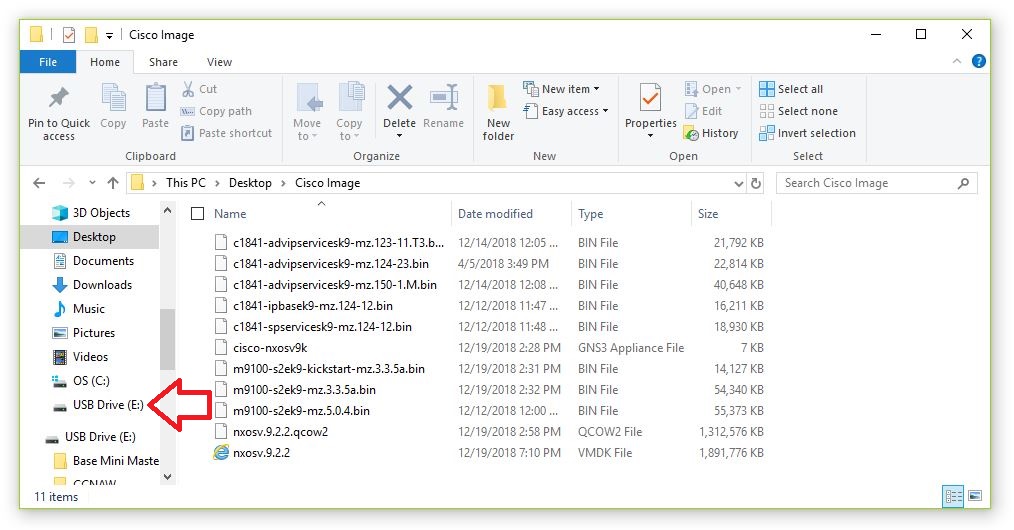Open the Help question mark icon
The image size is (1014, 530).
click(979, 61)
